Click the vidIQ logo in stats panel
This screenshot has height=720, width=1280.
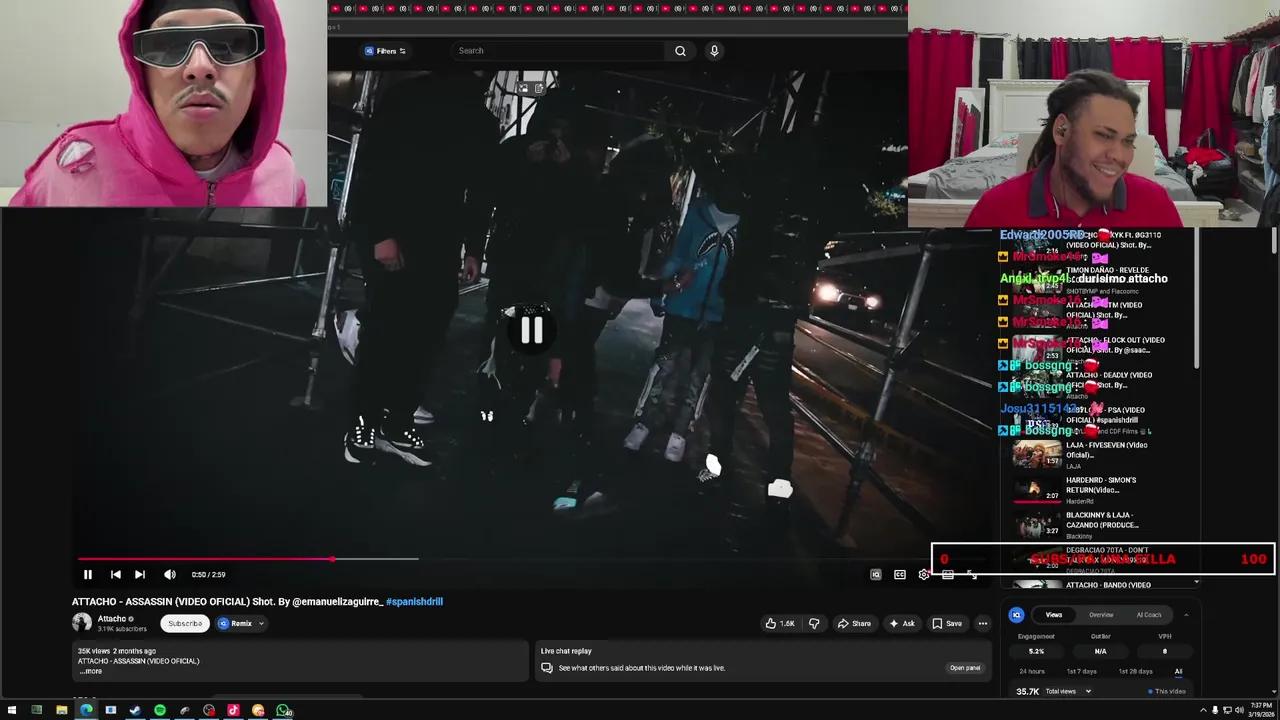[1016, 615]
